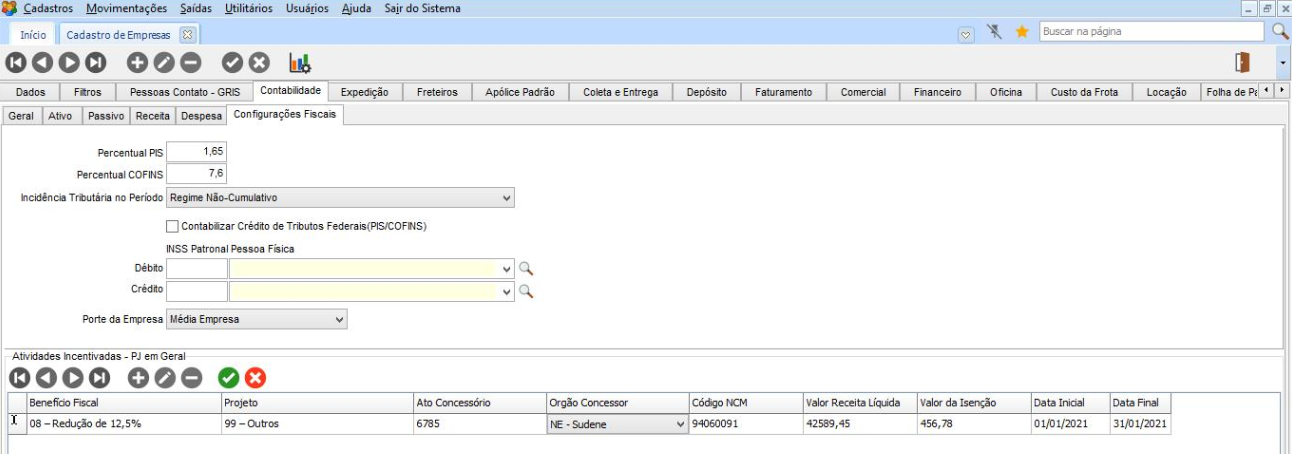
Task: Remove the Atividades Incentivadas entry
Action: click(192, 378)
